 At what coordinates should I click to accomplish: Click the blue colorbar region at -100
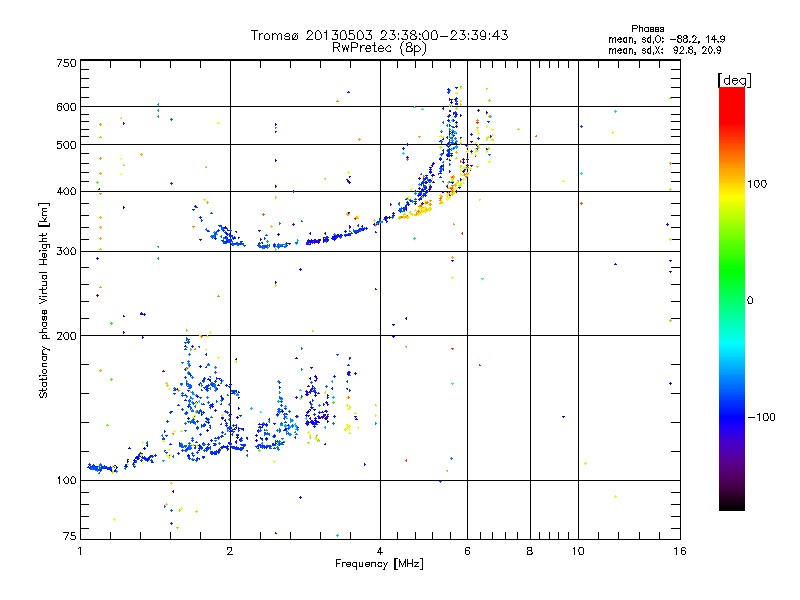click(x=732, y=417)
